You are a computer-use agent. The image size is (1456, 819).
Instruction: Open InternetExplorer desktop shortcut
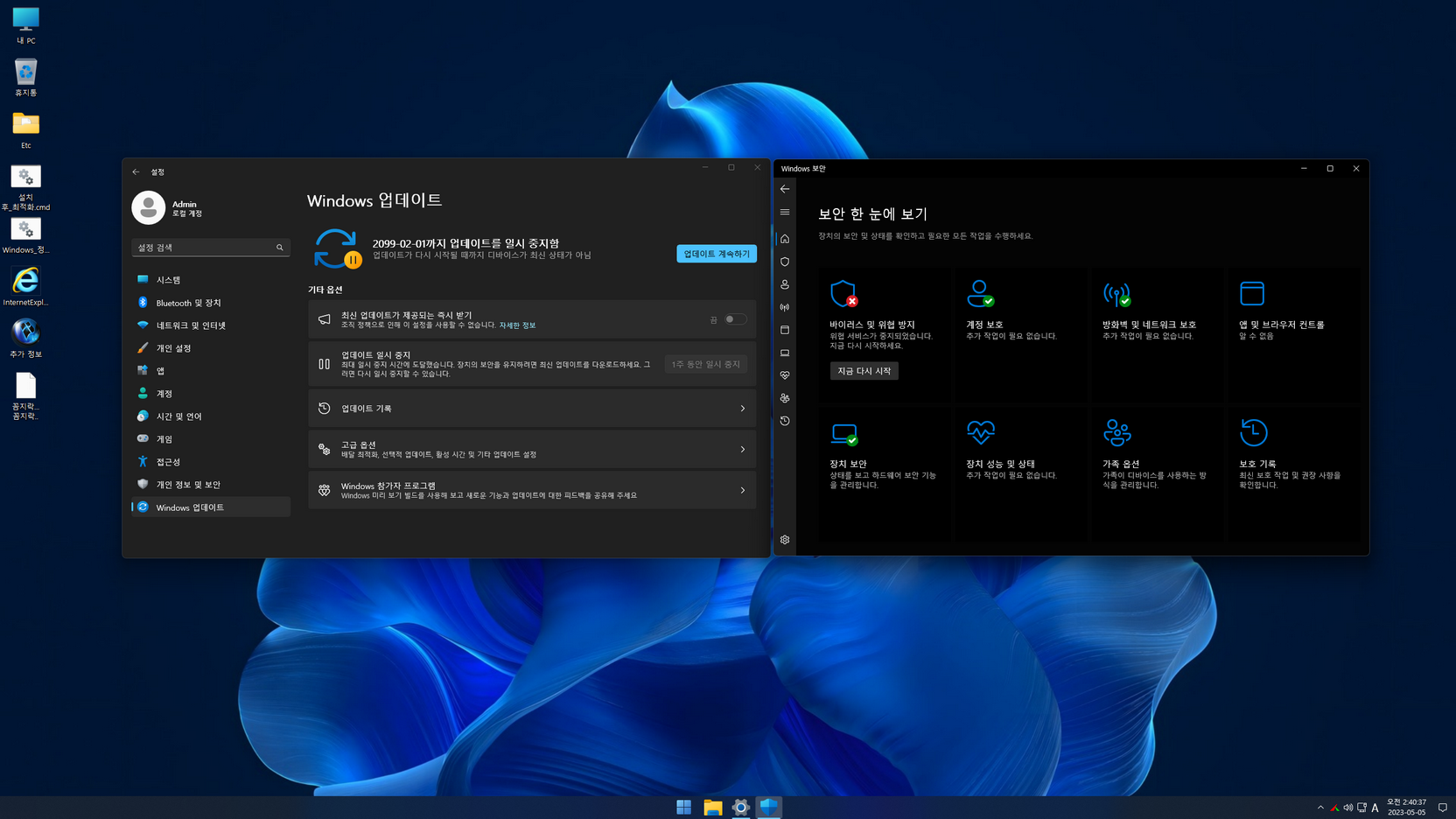point(25,286)
